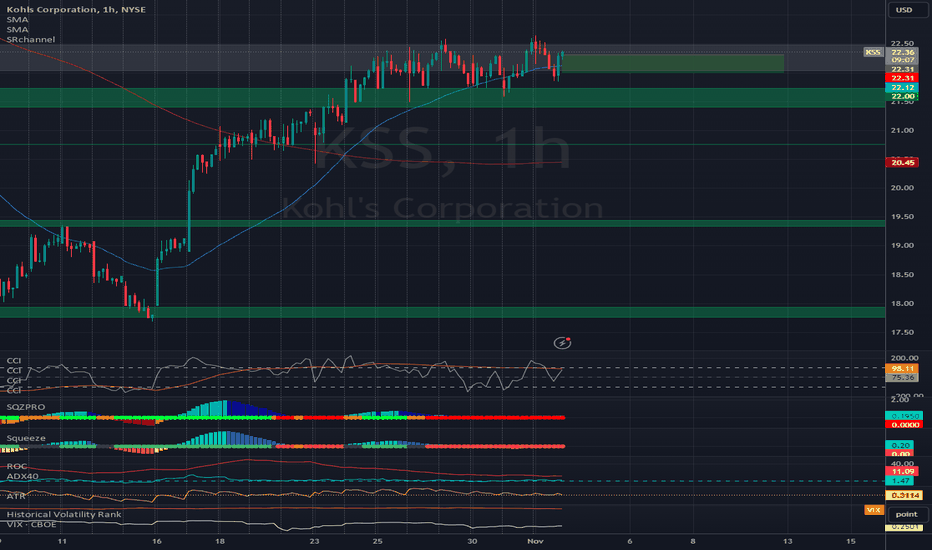
Task: Select the SRchannel indicator label
Action: tap(31, 39)
